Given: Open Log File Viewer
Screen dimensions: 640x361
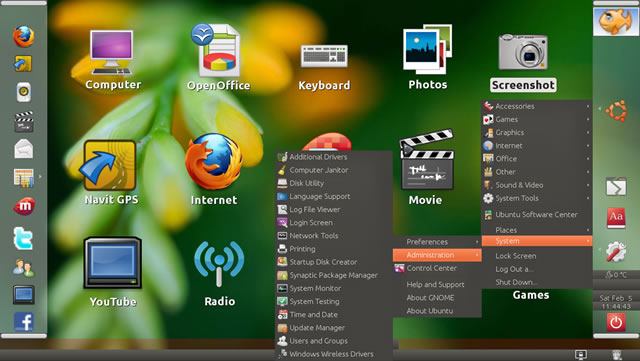Looking at the screenshot, I should pyautogui.click(x=334, y=209).
